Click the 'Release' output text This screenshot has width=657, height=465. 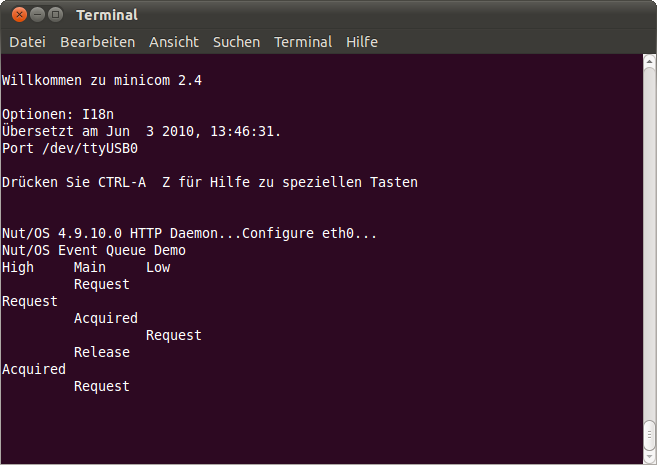tap(102, 352)
